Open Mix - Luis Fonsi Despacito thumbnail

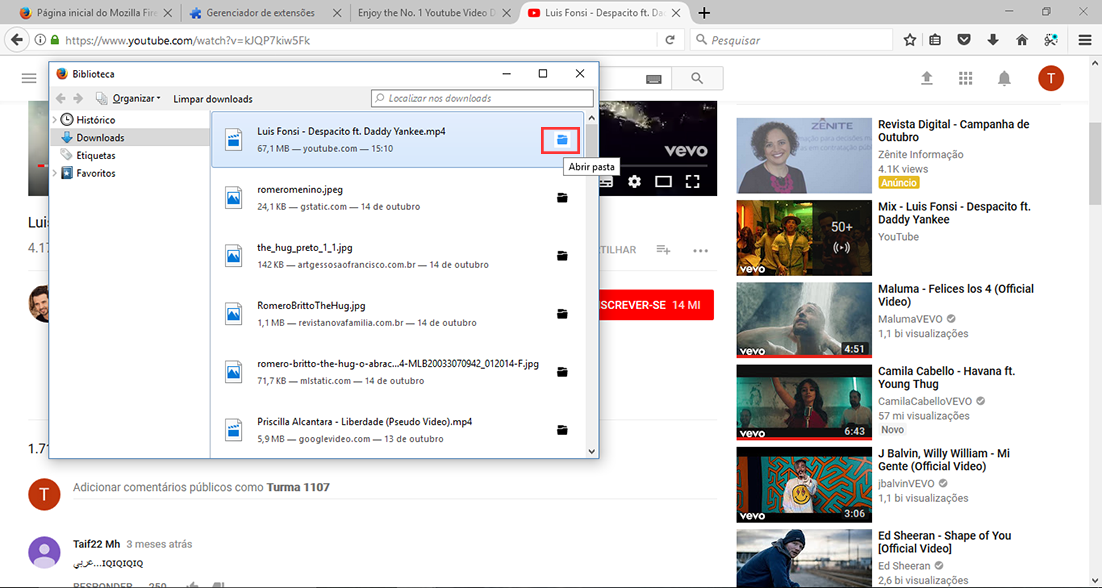click(x=804, y=238)
